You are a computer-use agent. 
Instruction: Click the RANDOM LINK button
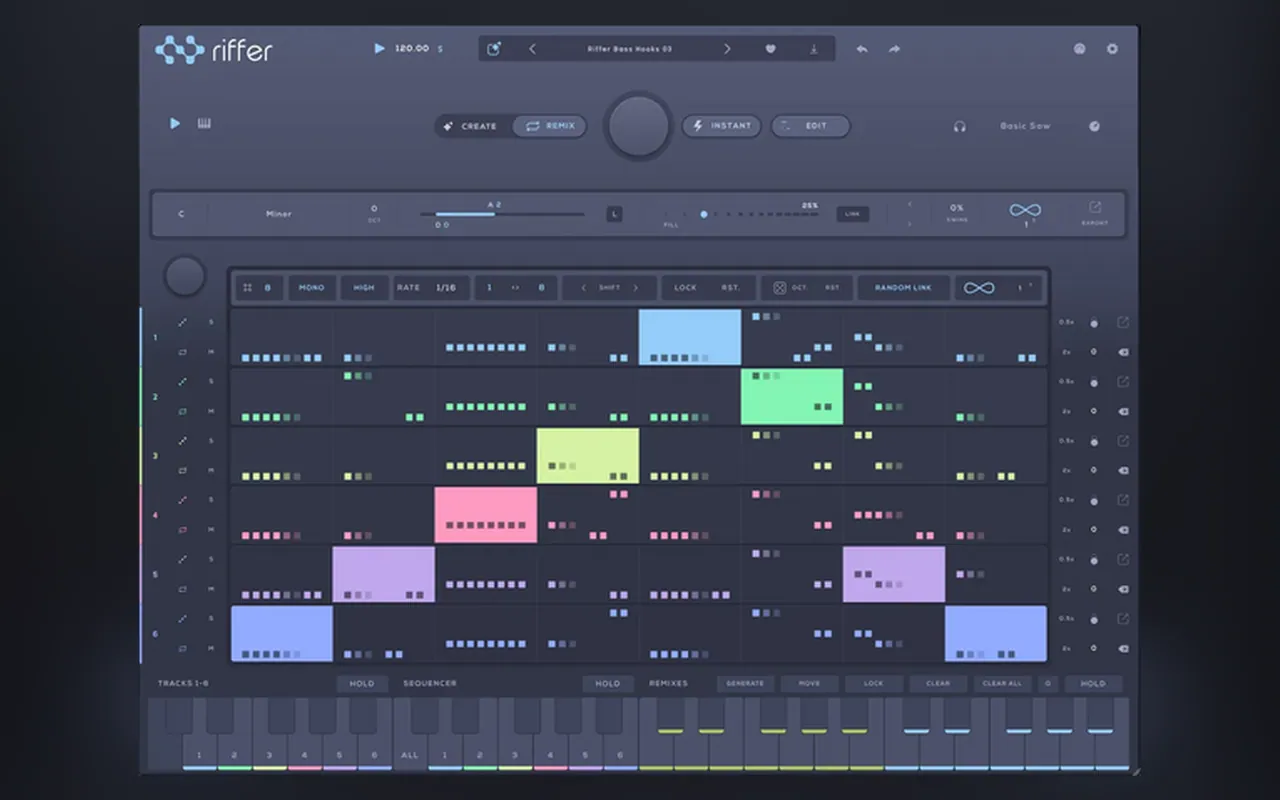(x=903, y=288)
